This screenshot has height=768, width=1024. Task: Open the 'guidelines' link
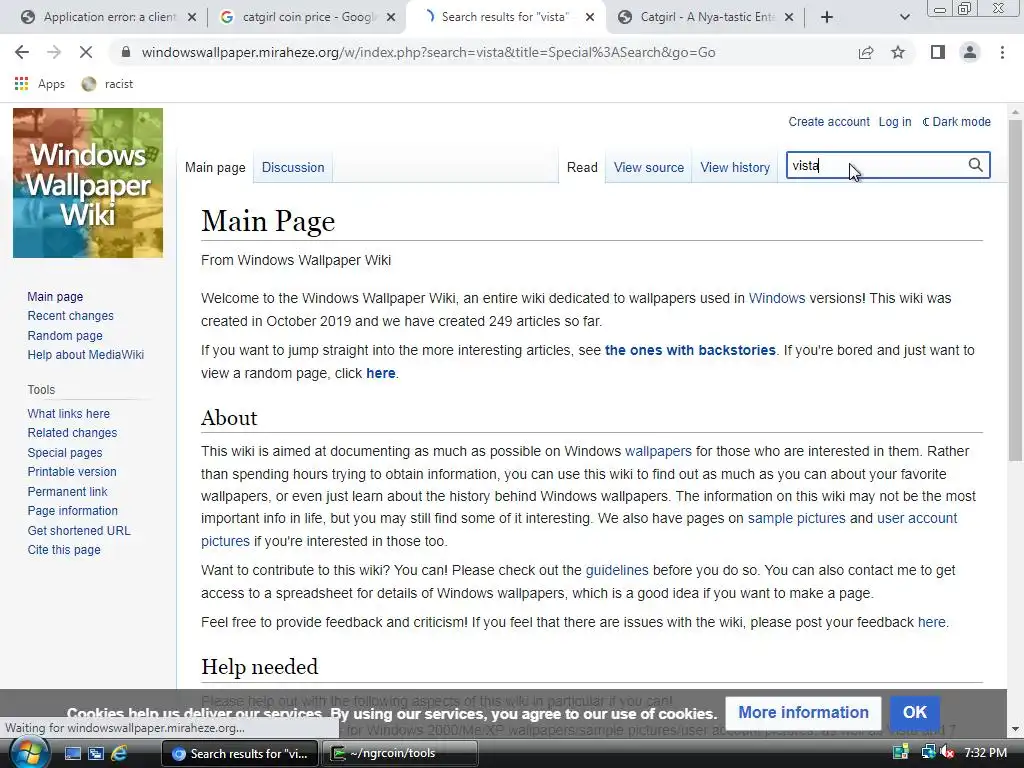616,570
